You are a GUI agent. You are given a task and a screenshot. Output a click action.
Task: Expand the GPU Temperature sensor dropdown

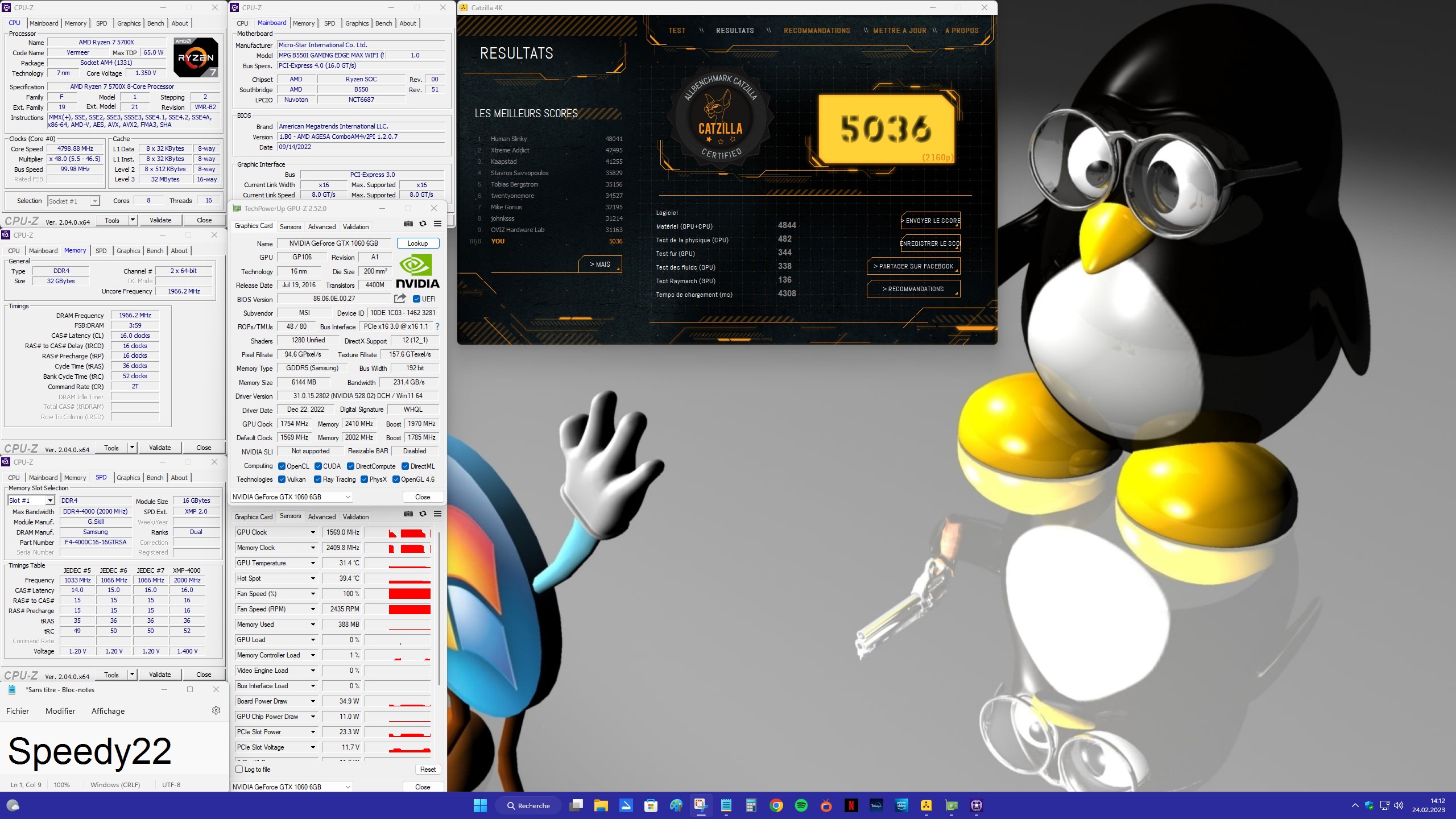coord(313,563)
